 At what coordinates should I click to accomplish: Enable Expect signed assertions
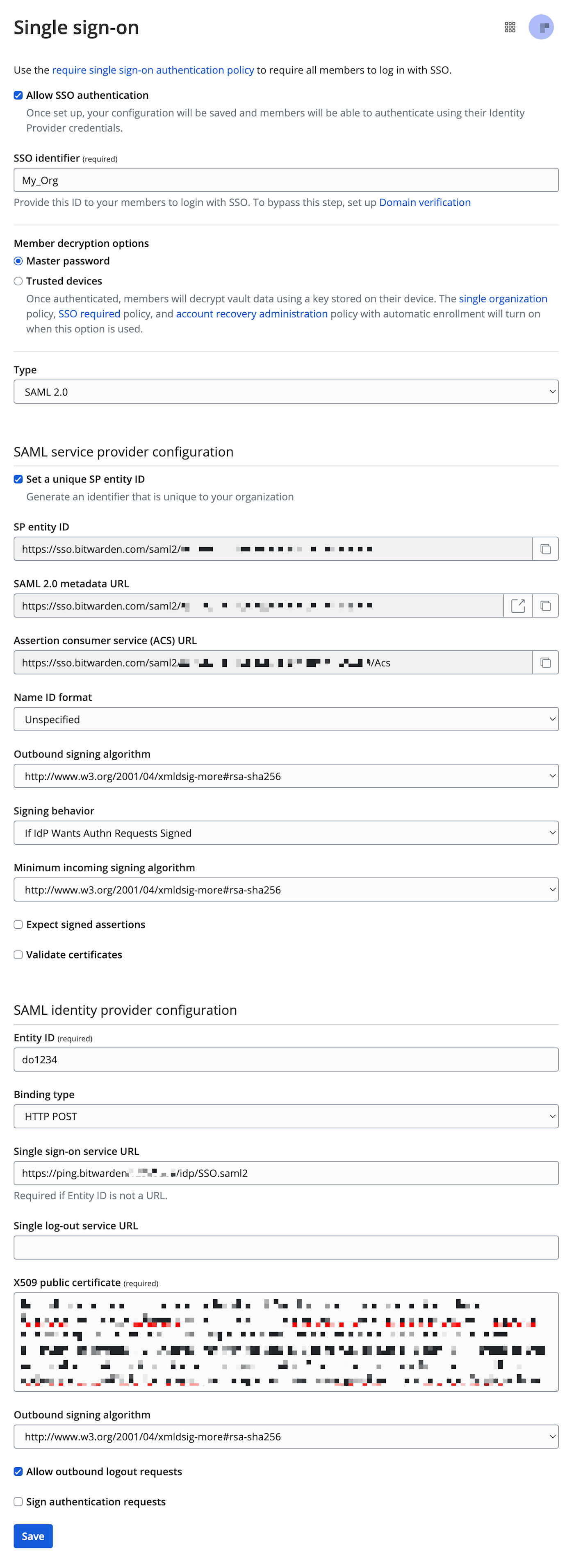coord(18,925)
